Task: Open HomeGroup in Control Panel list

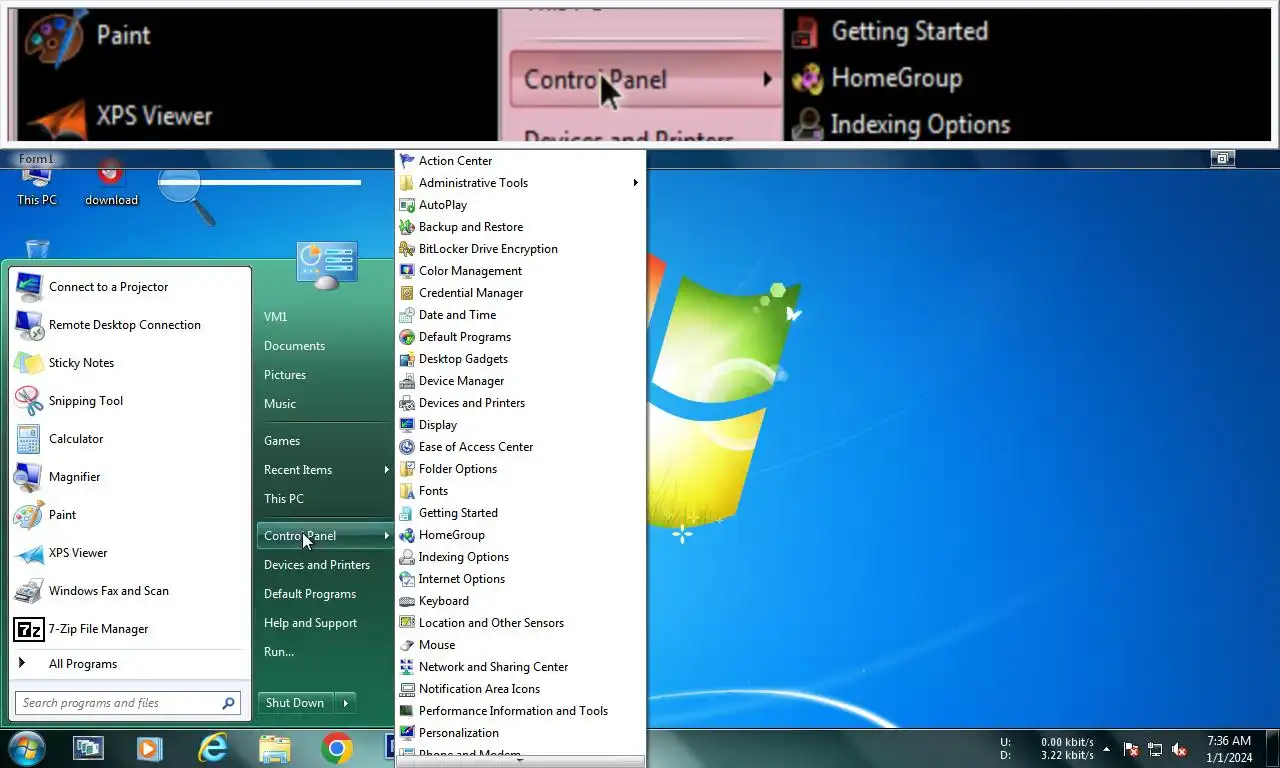Action: tap(520, 535)
